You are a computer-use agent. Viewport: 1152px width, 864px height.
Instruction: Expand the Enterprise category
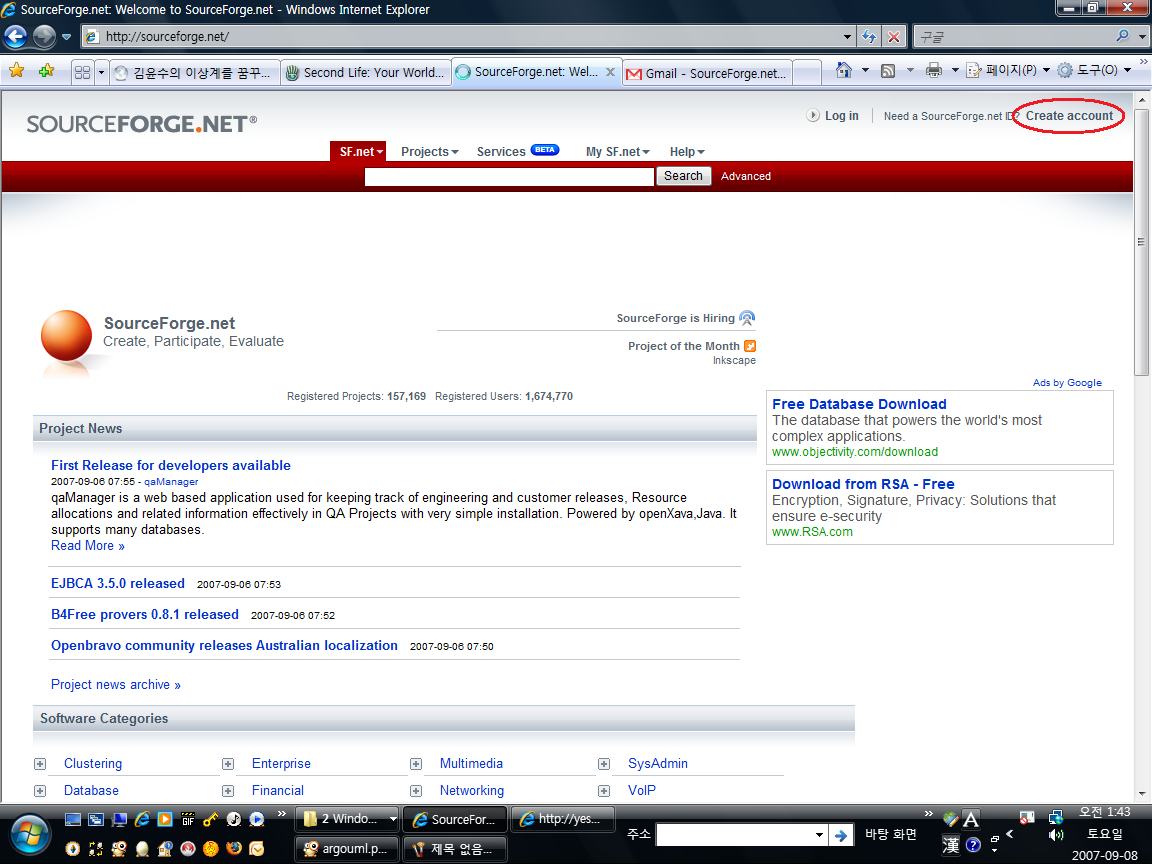228,764
